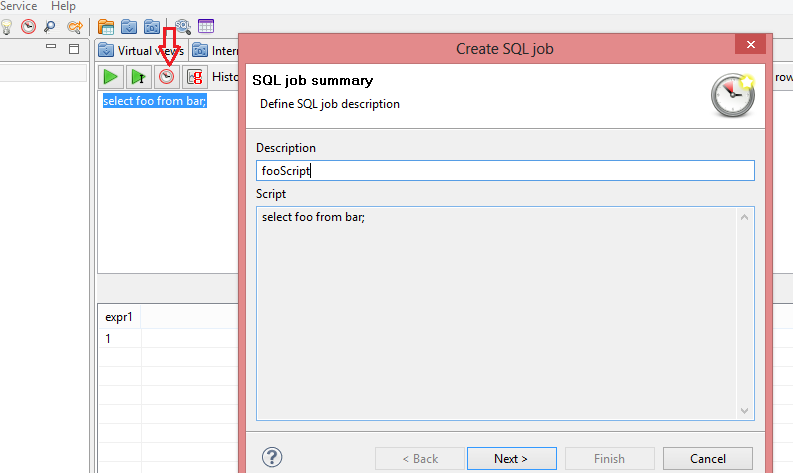Click the Script scrollbar down arrow
793x473 pixels.
pos(744,410)
